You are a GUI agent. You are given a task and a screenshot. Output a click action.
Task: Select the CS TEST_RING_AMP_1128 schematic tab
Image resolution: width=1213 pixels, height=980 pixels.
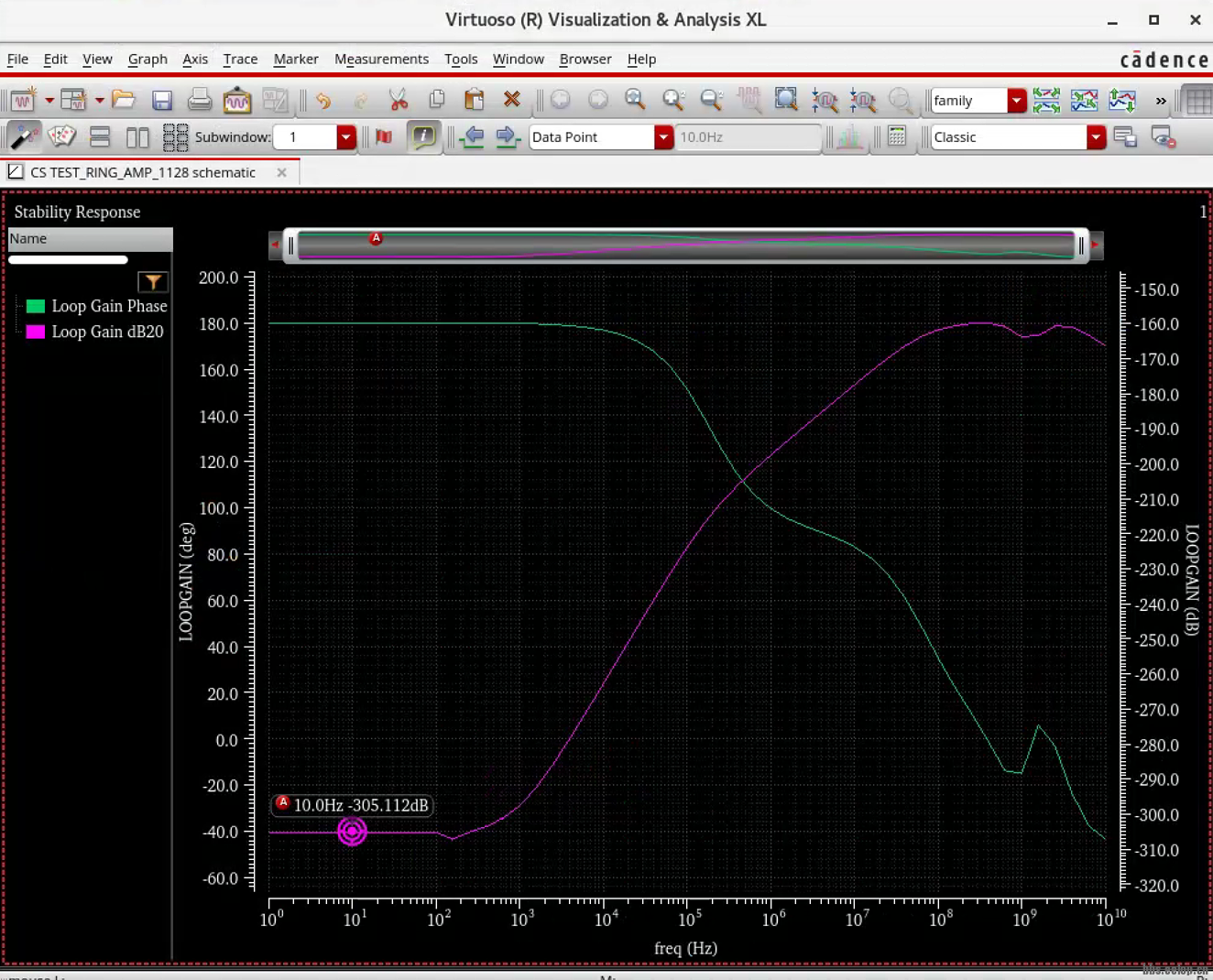[x=142, y=172]
